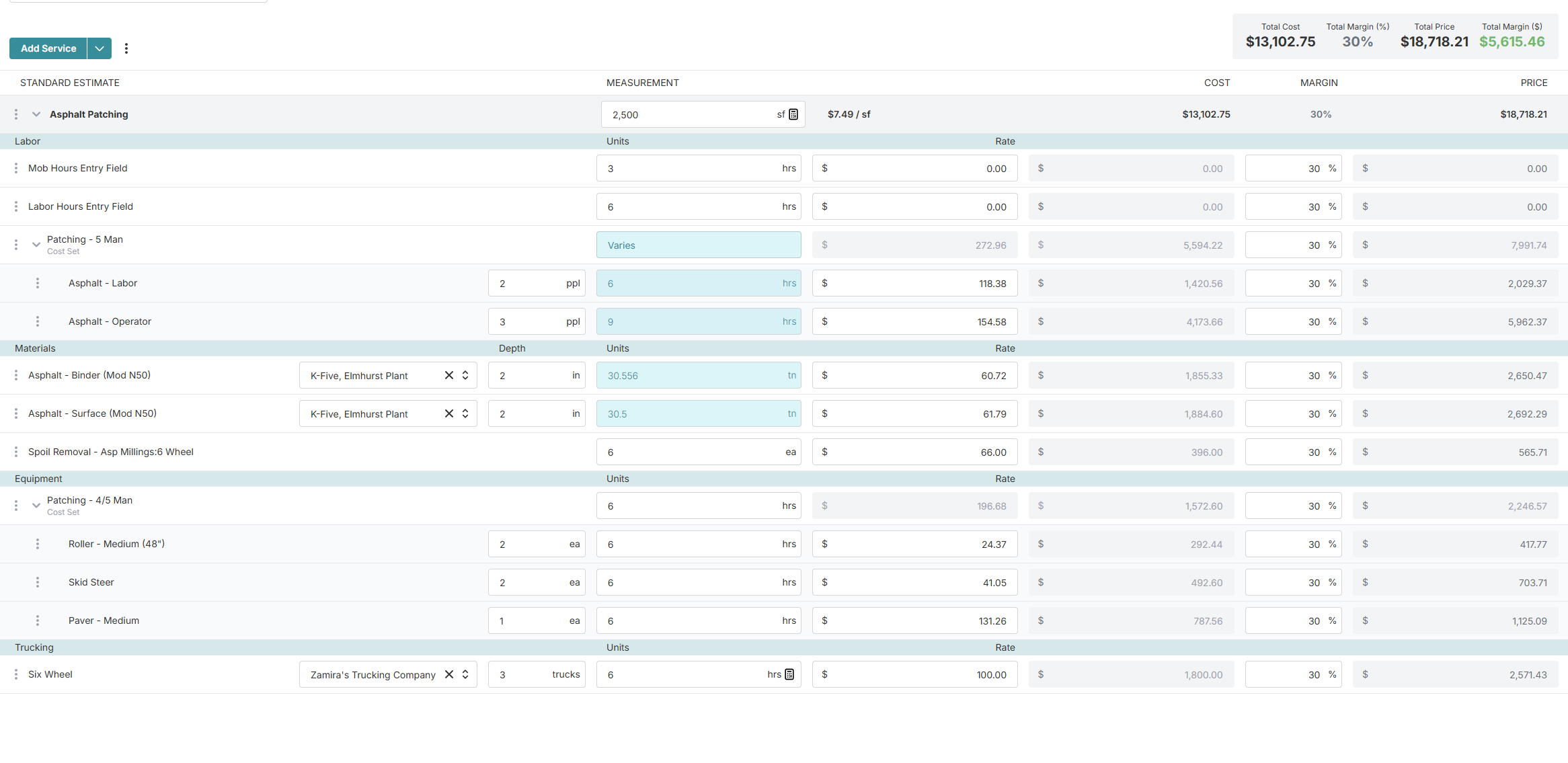The image size is (1568, 763).
Task: Open row menu for Asphalt - Operator
Action: coord(38,321)
